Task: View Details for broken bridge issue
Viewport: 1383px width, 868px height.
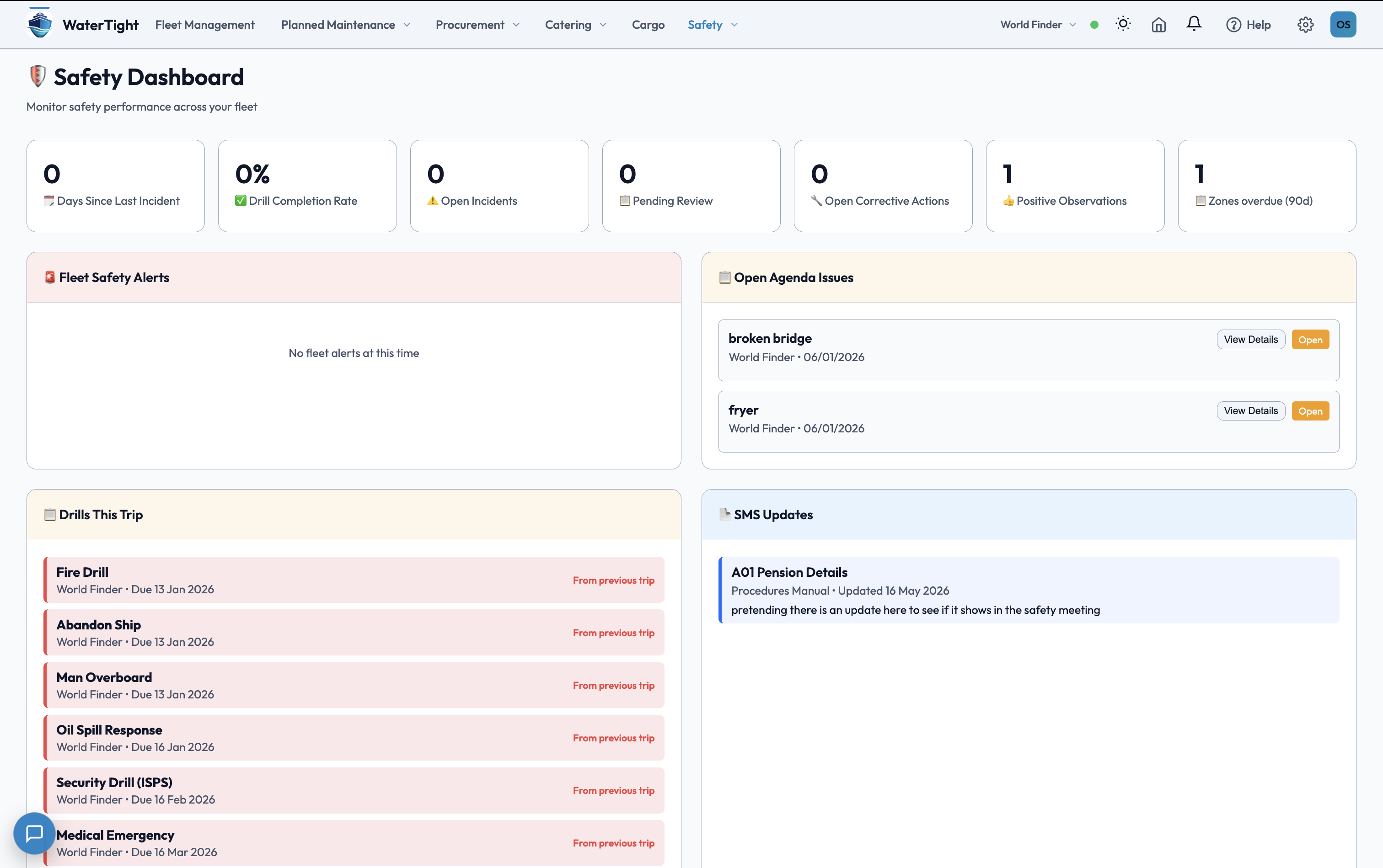Action: [x=1250, y=339]
